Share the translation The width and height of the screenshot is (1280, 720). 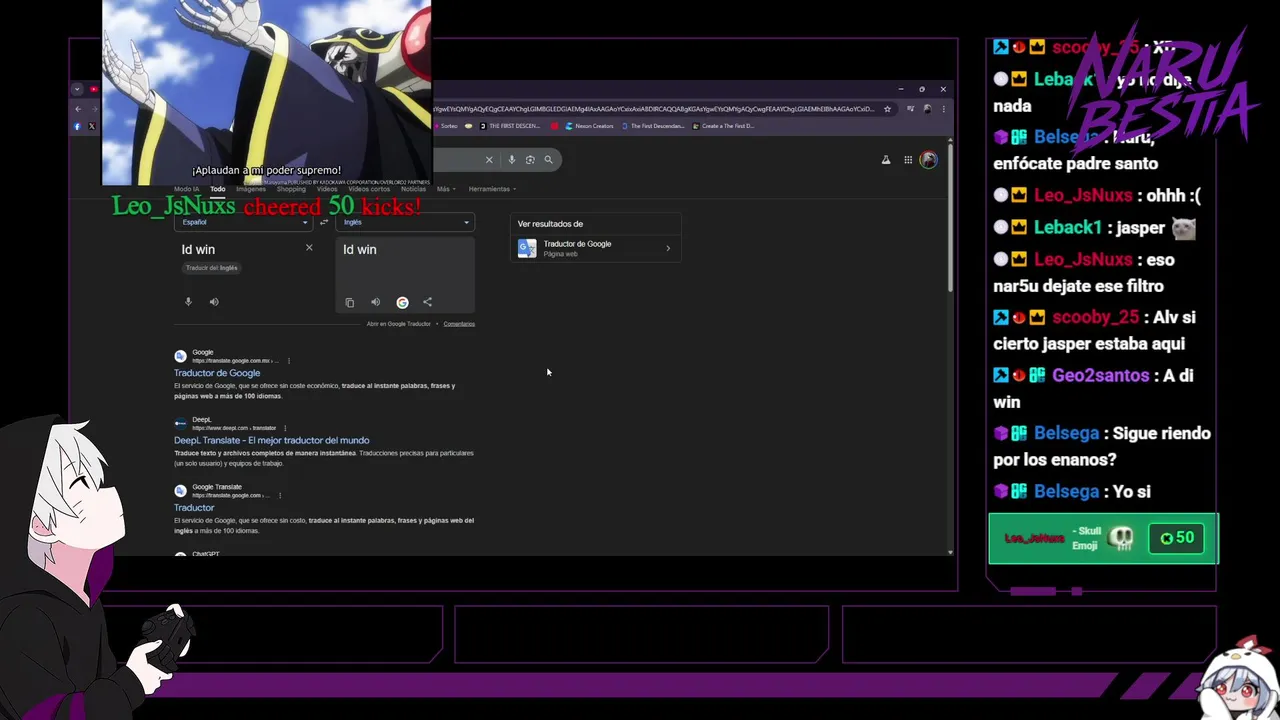428,302
